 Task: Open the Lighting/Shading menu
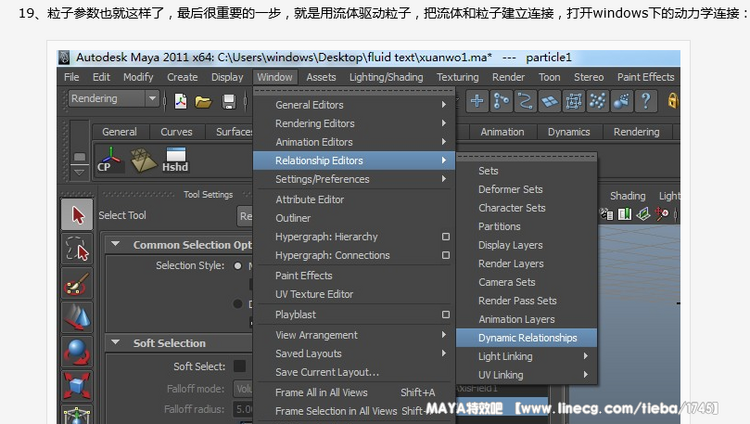[386, 77]
